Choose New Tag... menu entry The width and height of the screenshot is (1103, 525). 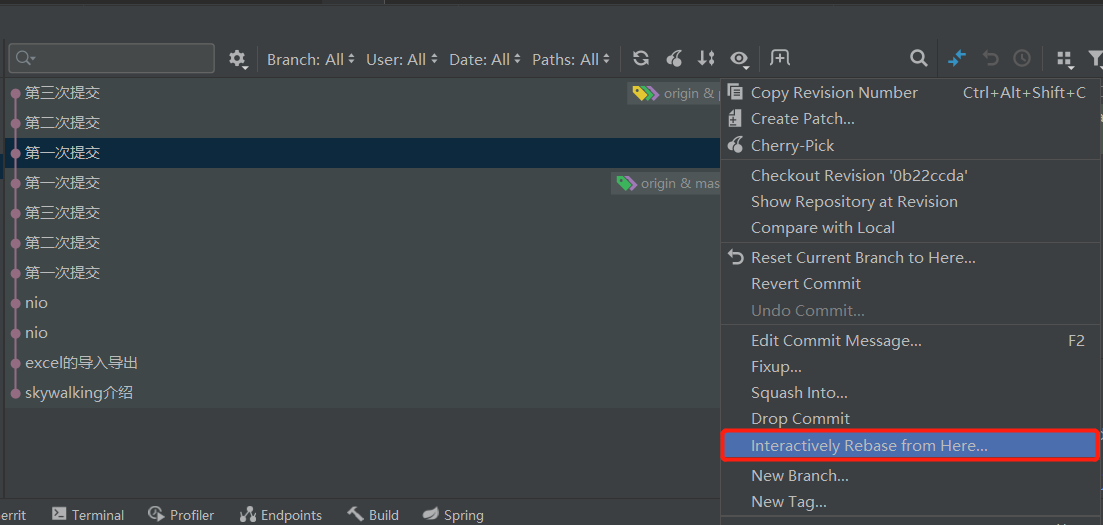coord(910,502)
